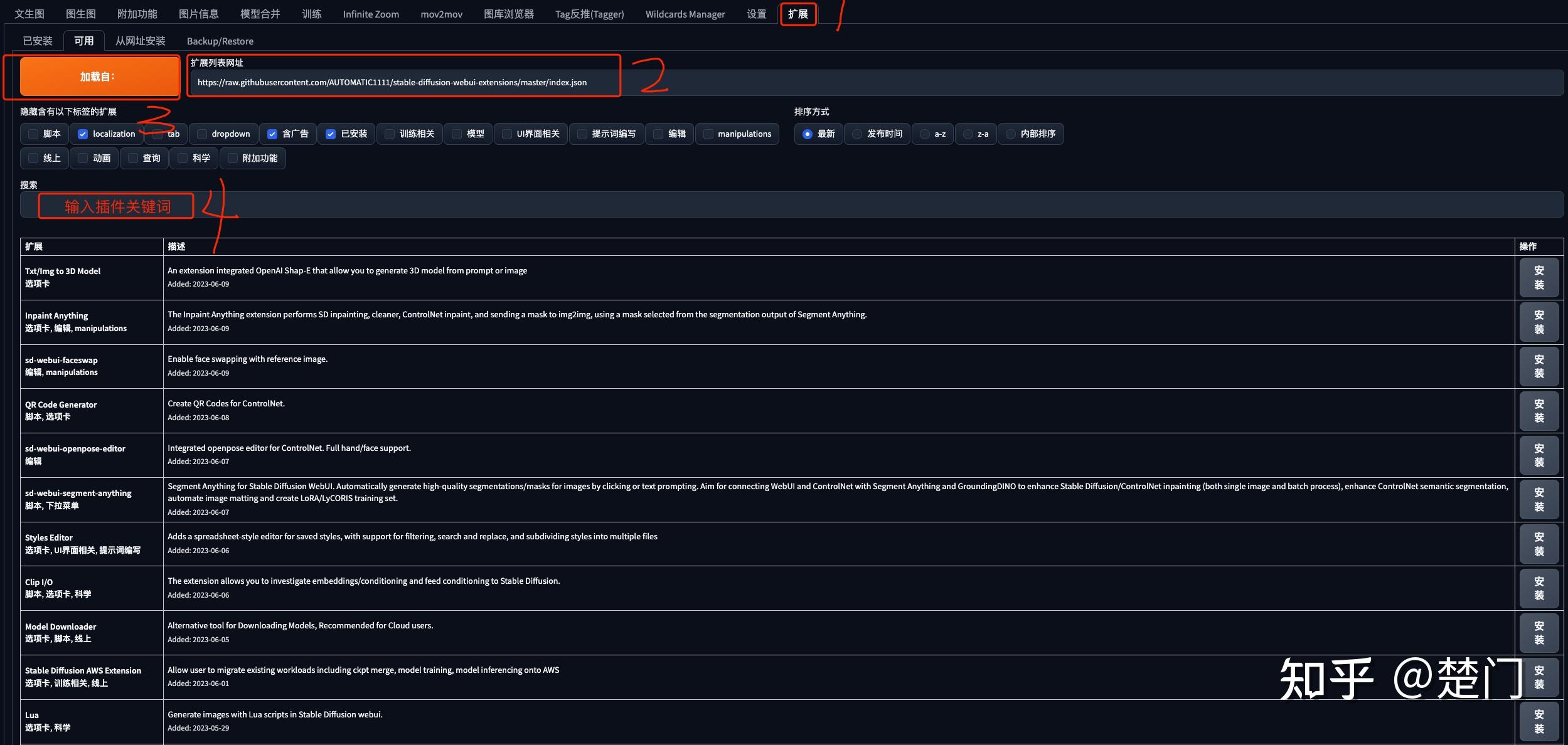Open the 从网址安装 tab
The width and height of the screenshot is (1568, 745).
click(140, 41)
